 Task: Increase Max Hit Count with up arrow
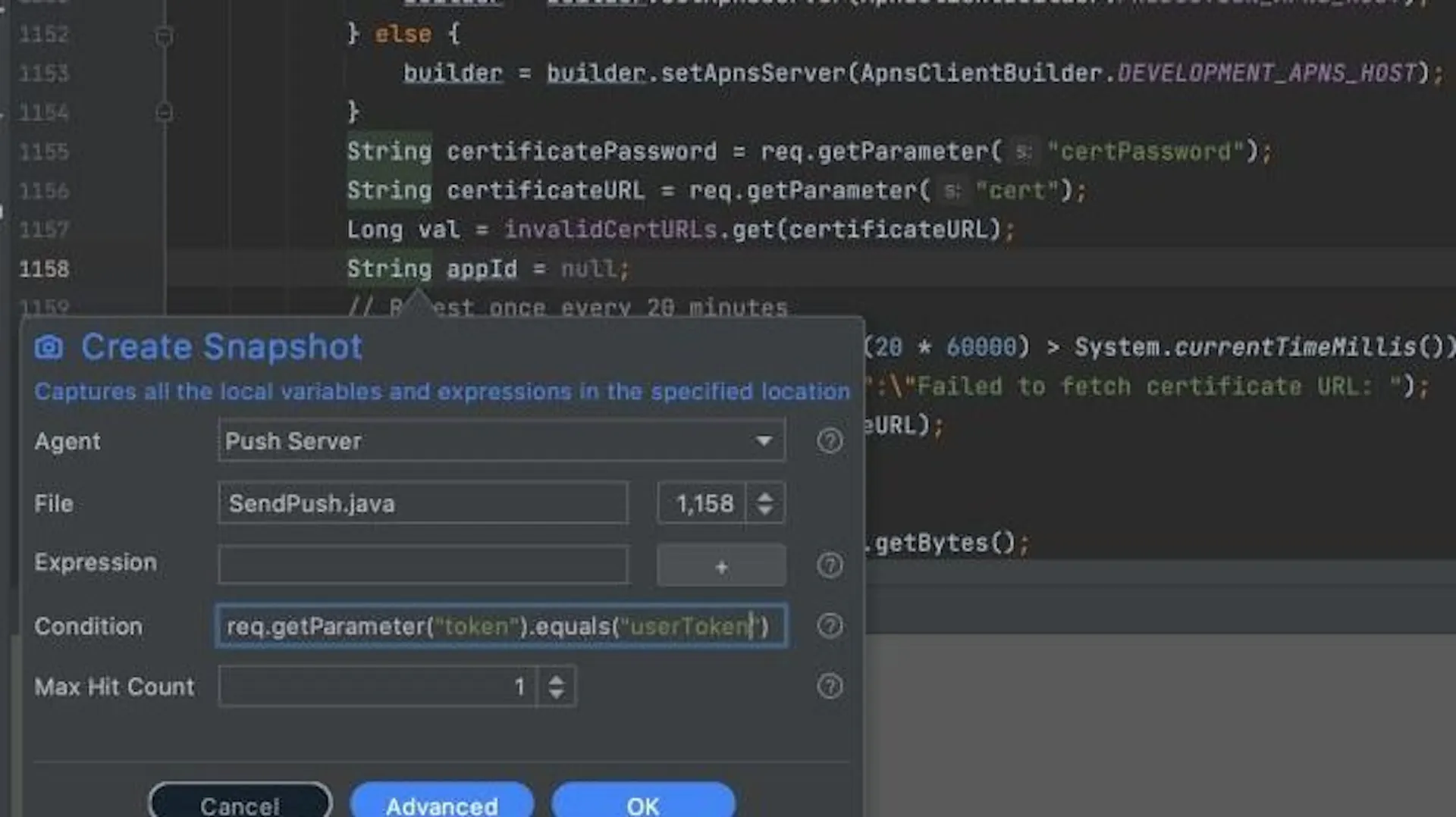[x=556, y=680]
